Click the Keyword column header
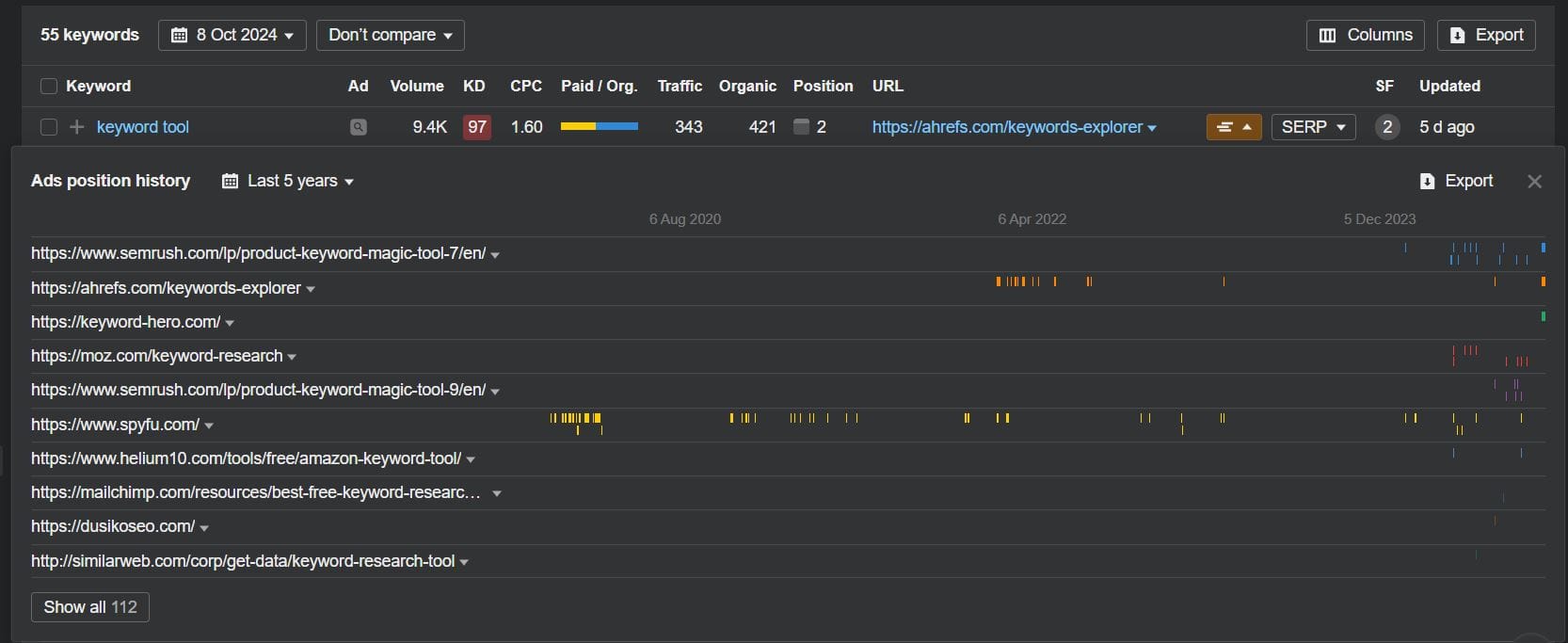Image resolution: width=1568 pixels, height=643 pixels. [x=98, y=86]
